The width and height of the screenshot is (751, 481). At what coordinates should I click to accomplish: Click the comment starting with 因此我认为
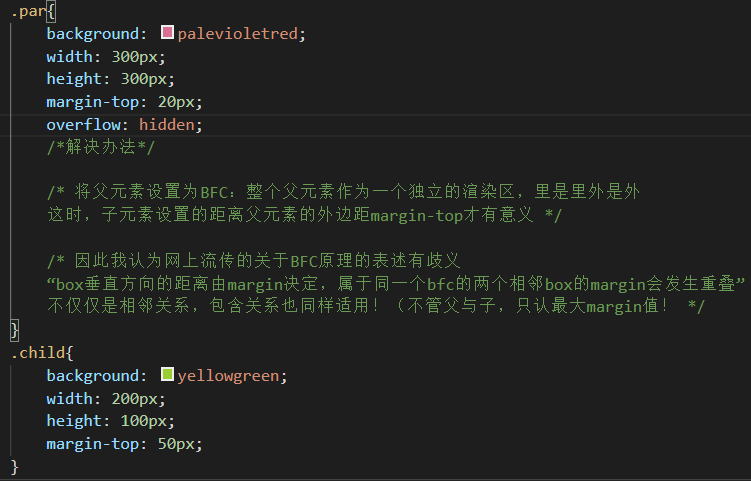pos(253,261)
